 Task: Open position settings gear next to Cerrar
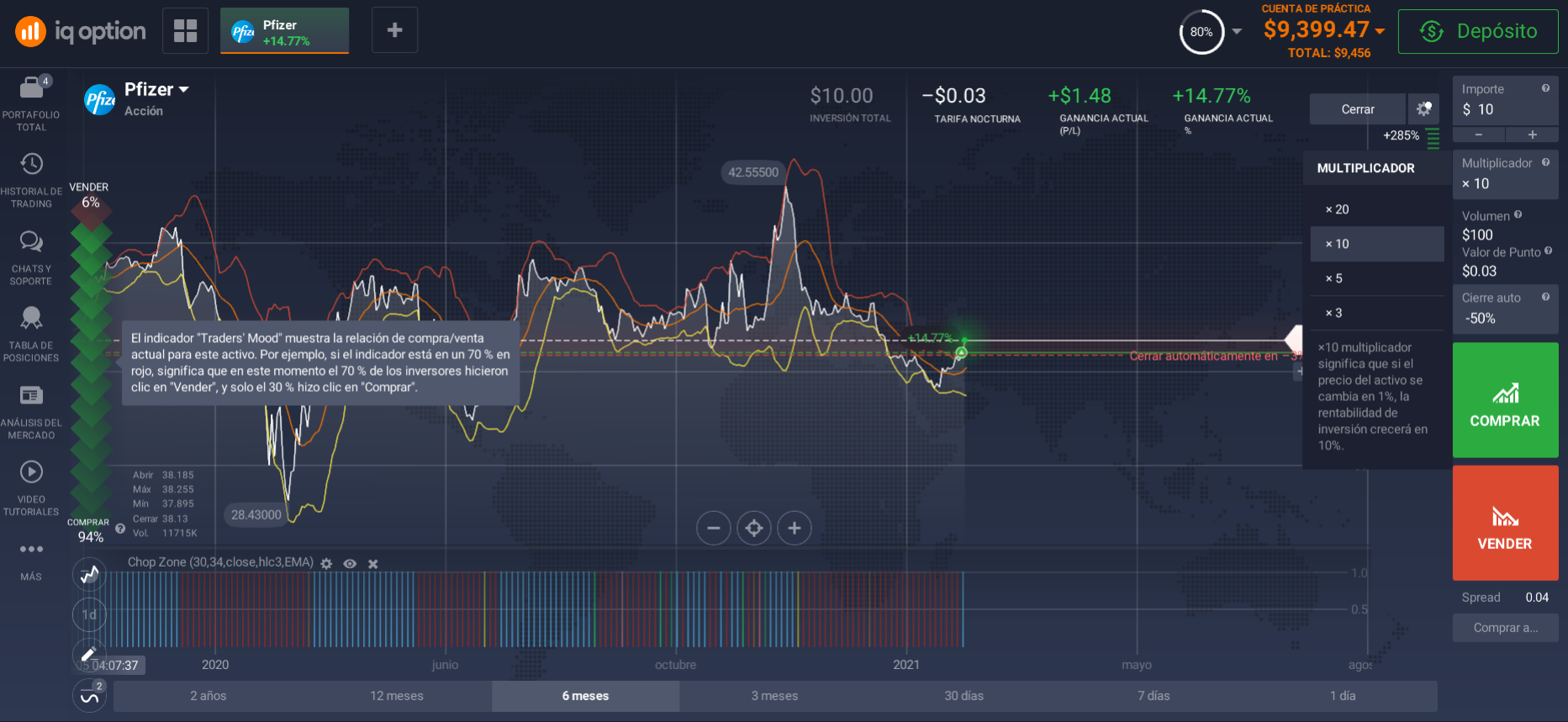(x=1423, y=109)
